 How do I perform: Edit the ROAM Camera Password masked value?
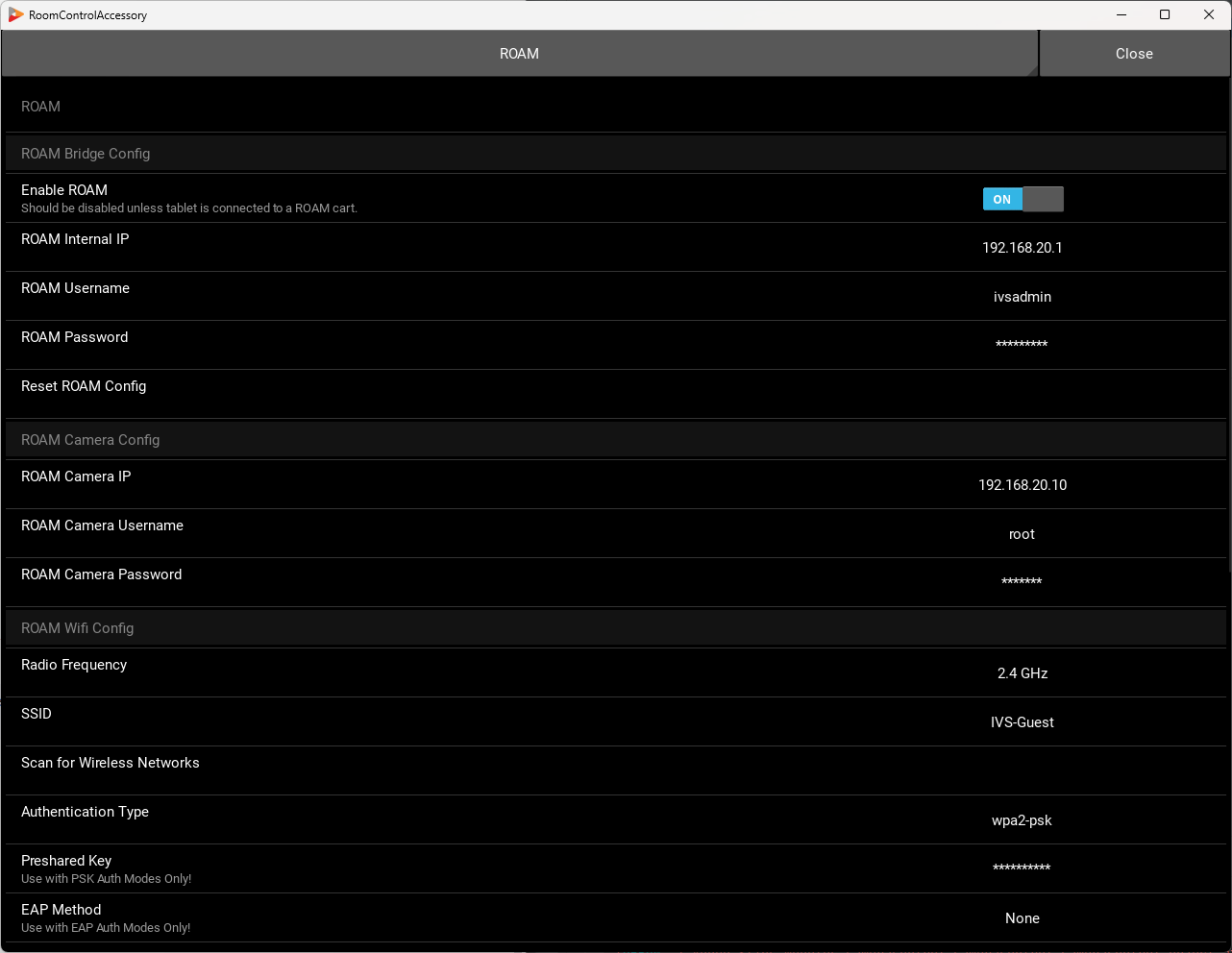[x=1022, y=582]
